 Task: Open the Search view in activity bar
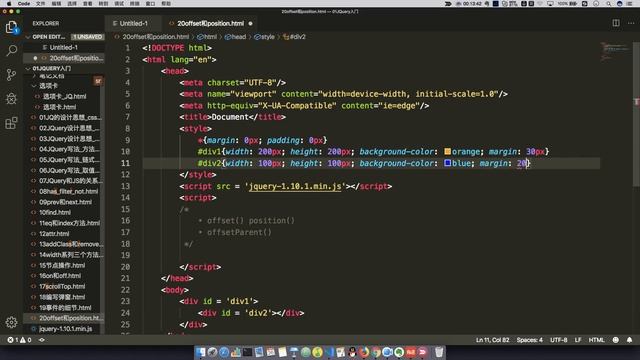11,51
